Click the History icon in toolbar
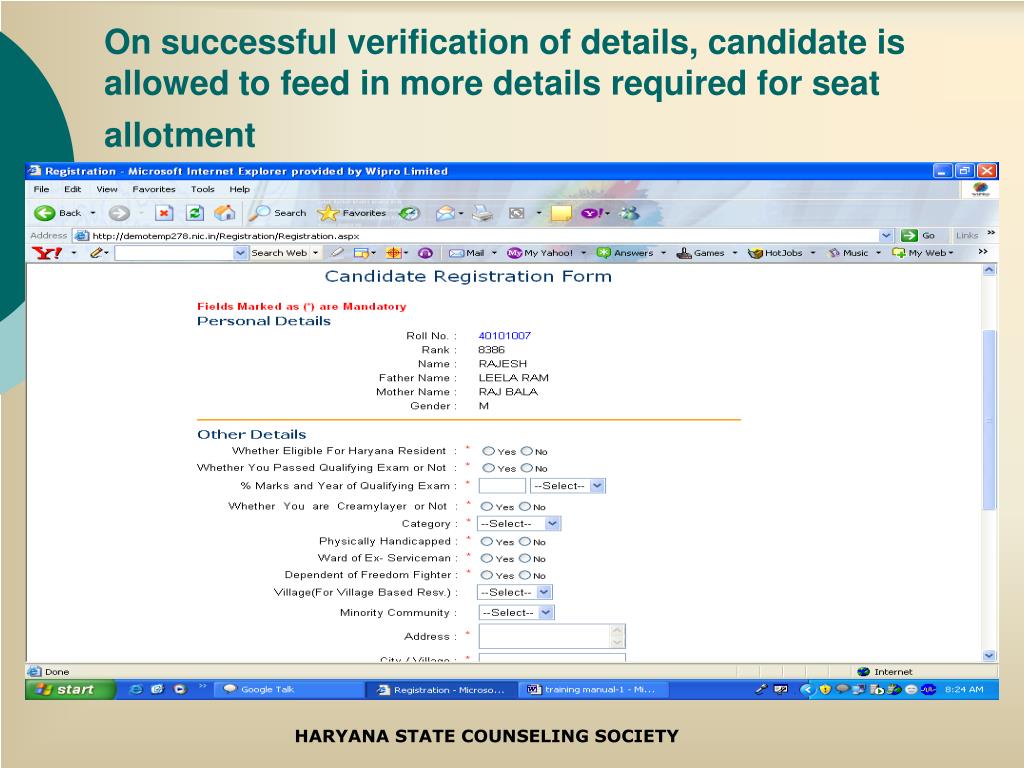 pos(410,213)
